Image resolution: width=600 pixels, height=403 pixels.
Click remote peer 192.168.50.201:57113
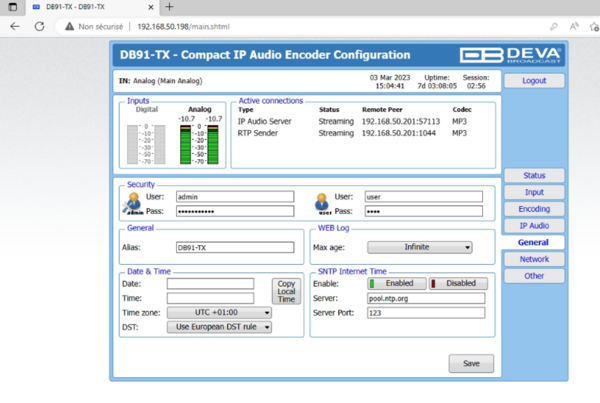point(401,122)
